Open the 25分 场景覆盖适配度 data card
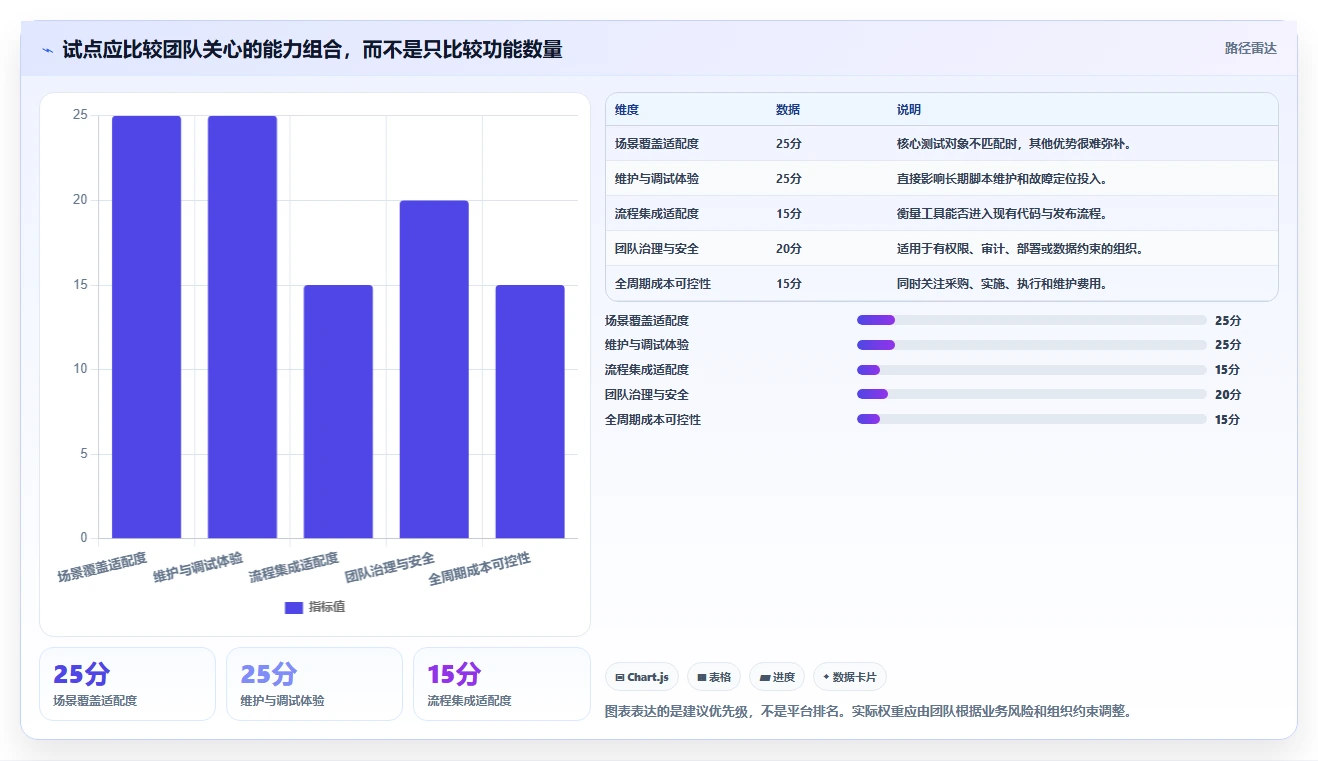 [x=127, y=684]
